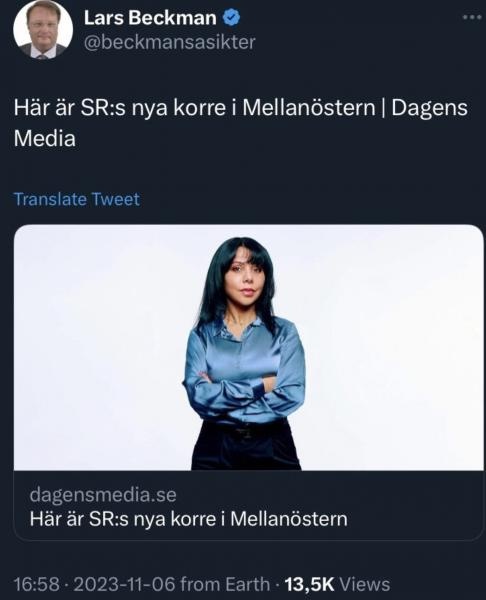Click Translate Tweet
The height and width of the screenshot is (600, 486).
(x=77, y=199)
